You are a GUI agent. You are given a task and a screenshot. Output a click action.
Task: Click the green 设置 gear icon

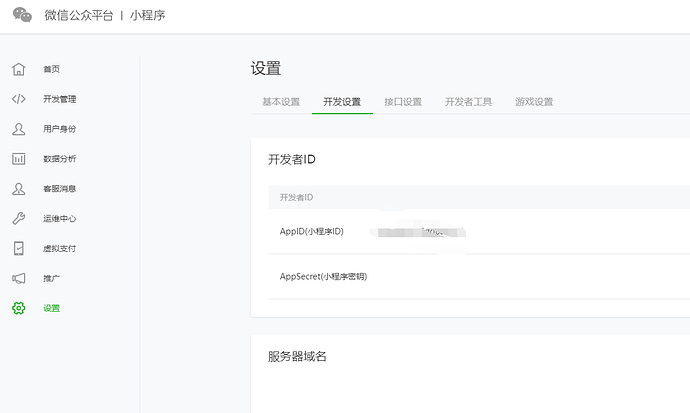18,308
